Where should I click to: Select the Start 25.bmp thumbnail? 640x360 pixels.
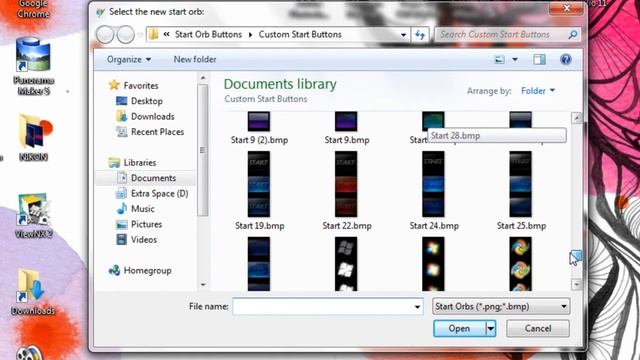[x=520, y=184]
